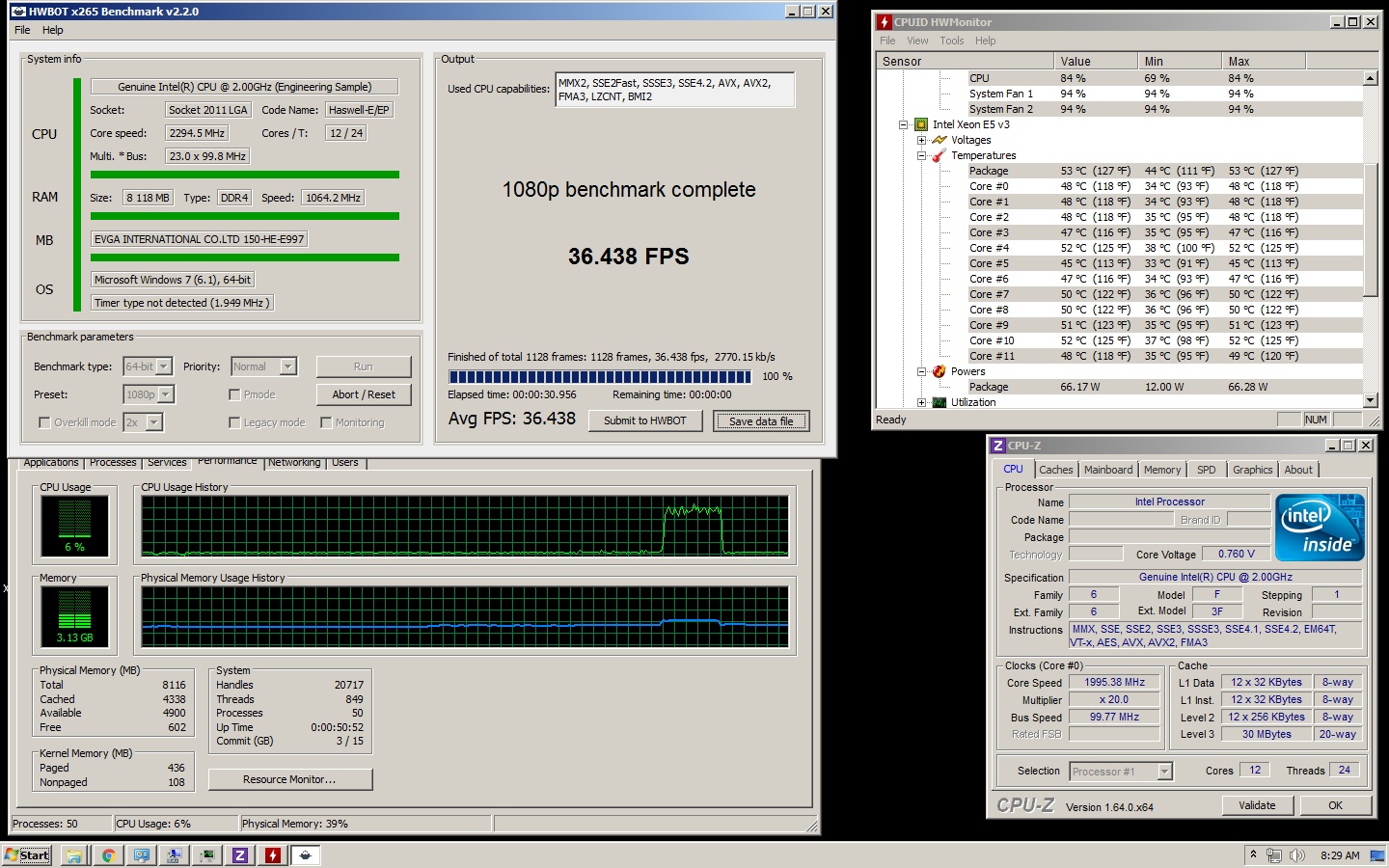Click the Intel Xeon E5 v3 chip icon
The width and height of the screenshot is (1389, 868).
(921, 124)
